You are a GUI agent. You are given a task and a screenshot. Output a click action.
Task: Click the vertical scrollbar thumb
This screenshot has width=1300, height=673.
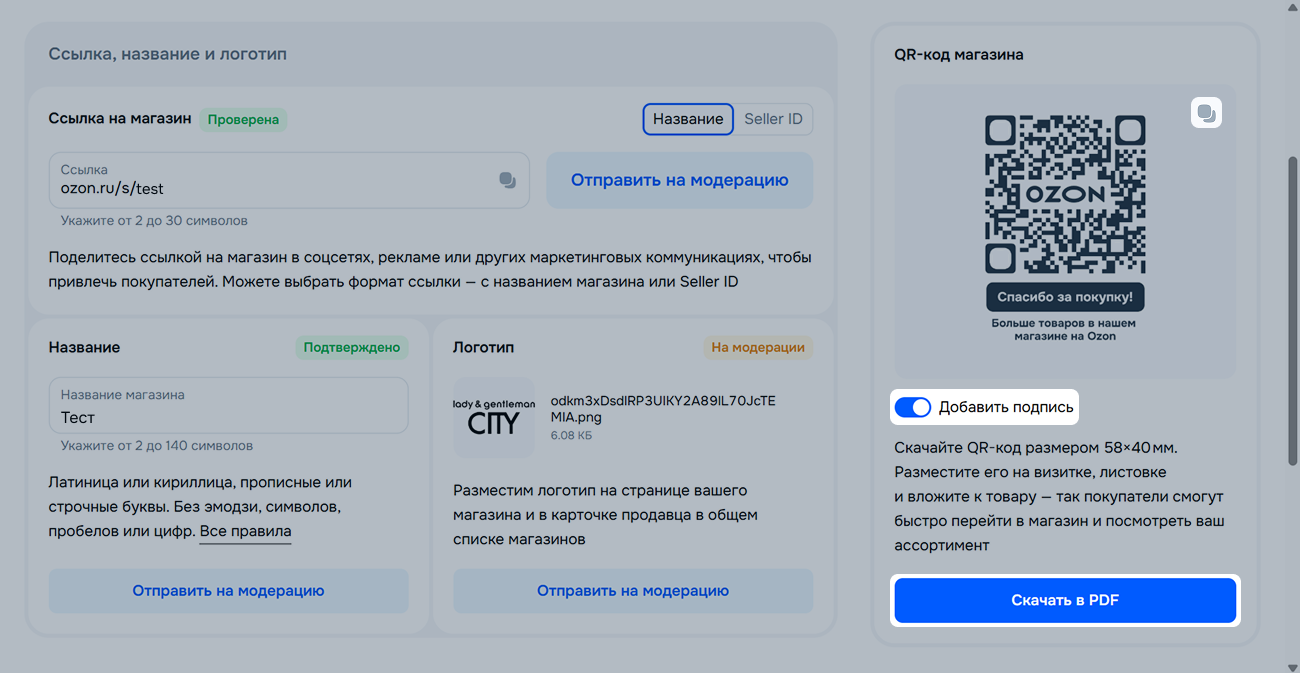[x=1290, y=310]
